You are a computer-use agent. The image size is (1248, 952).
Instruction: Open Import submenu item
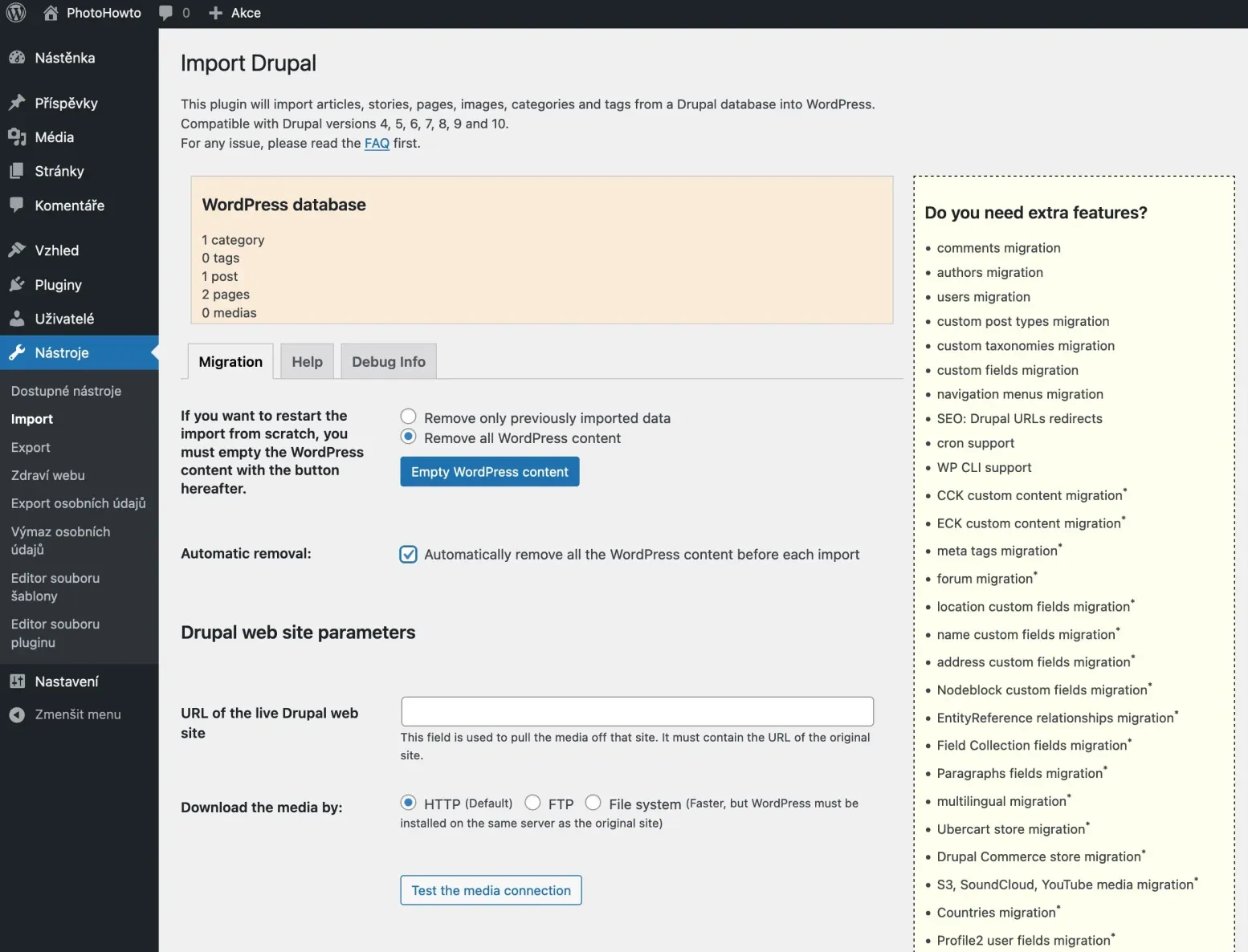(32, 419)
